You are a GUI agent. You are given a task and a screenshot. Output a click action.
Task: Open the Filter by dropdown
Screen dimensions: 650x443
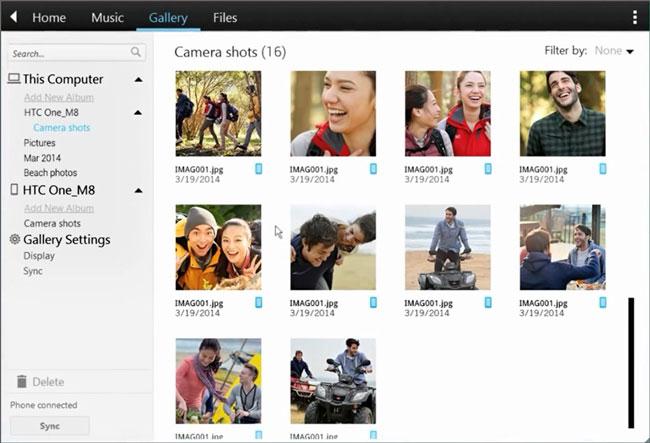[614, 51]
